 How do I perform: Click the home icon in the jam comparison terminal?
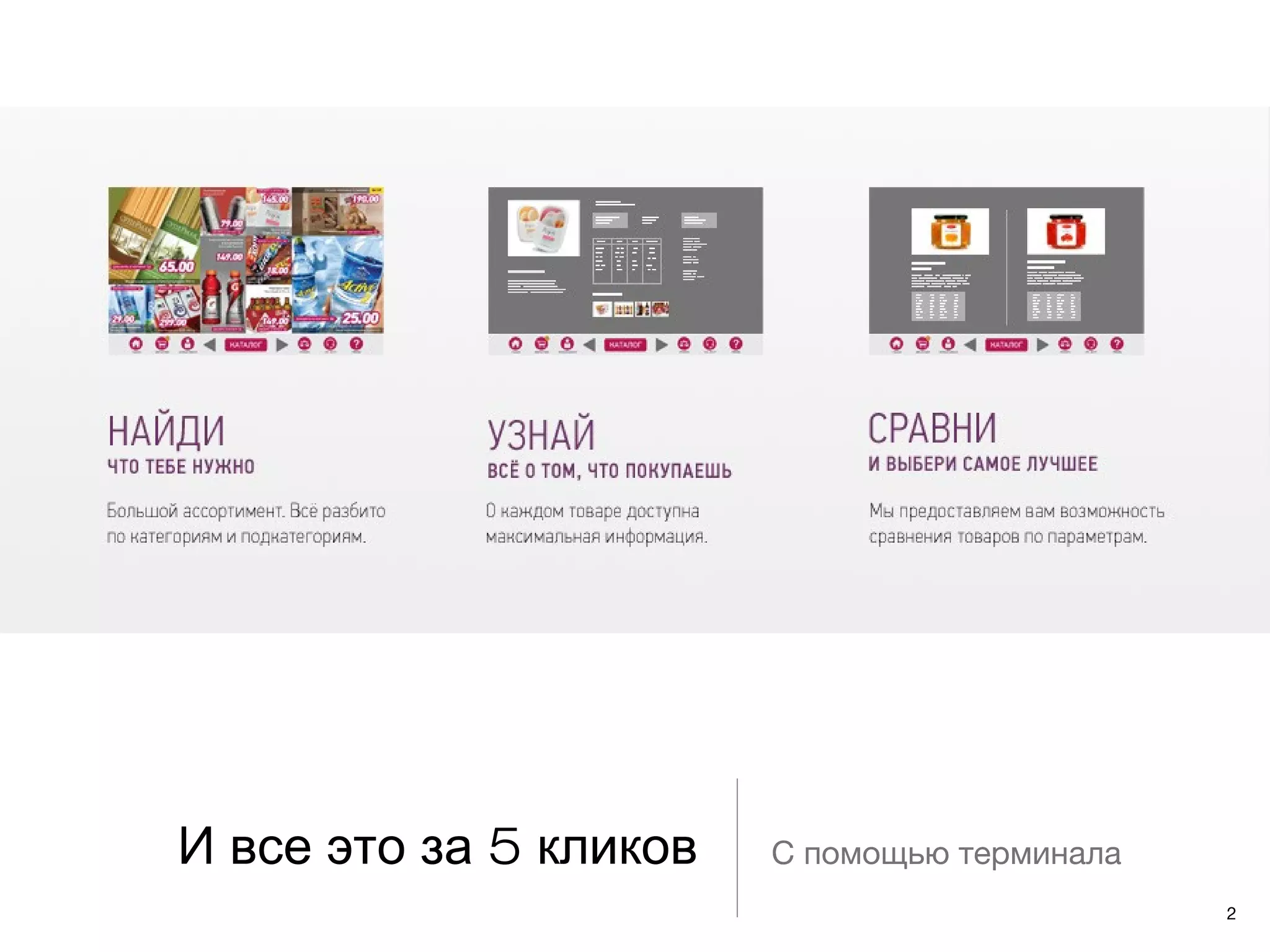(896, 344)
